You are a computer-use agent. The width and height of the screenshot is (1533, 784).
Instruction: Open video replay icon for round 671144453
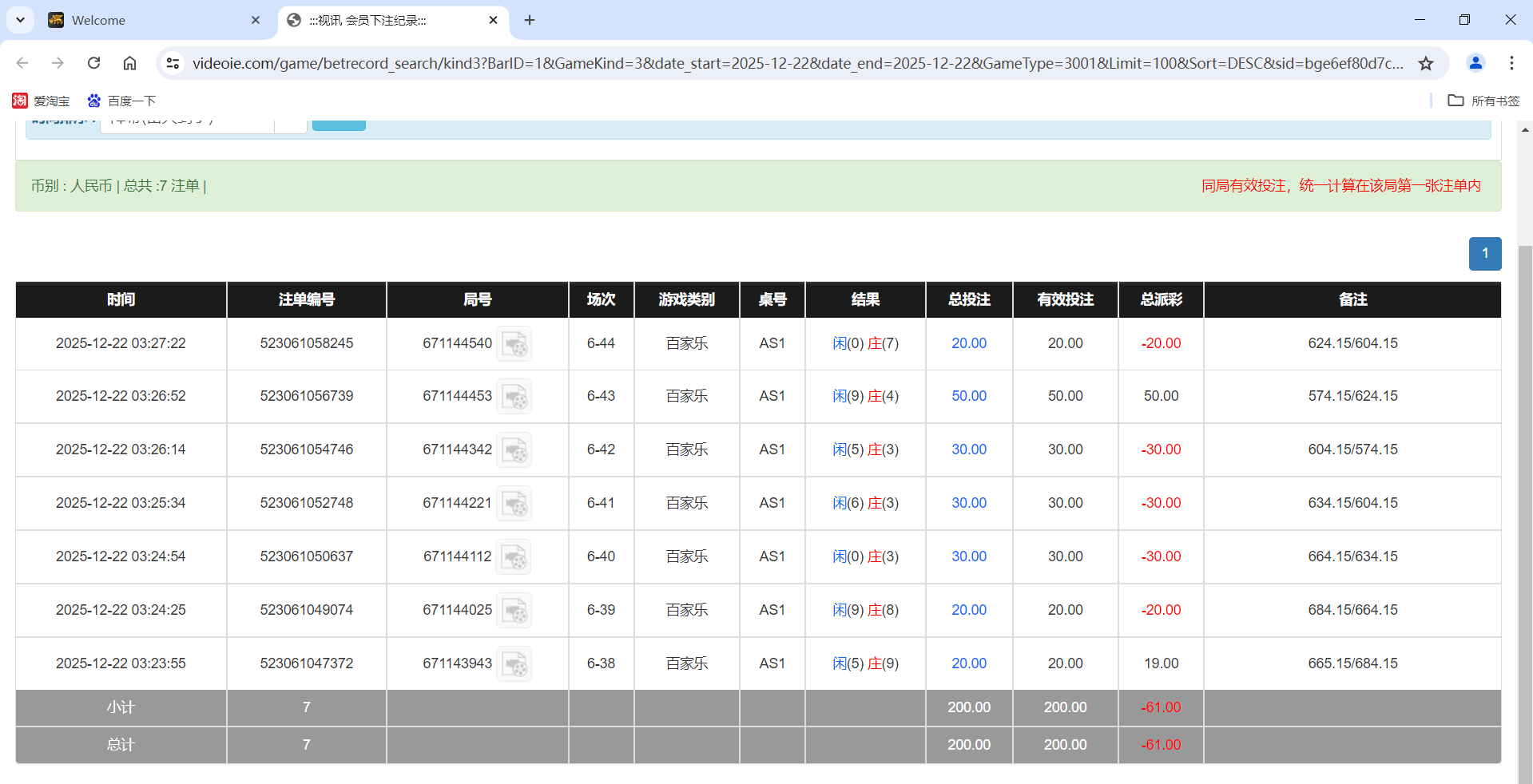tap(514, 397)
